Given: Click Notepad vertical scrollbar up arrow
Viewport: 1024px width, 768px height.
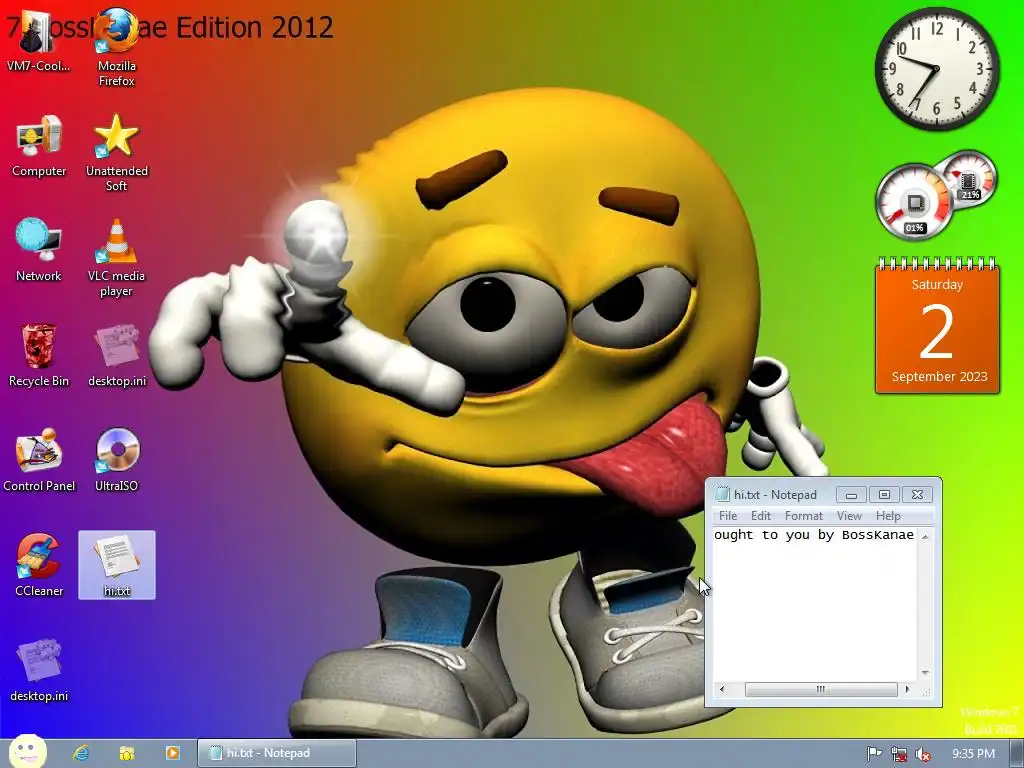Looking at the screenshot, I should (925, 536).
